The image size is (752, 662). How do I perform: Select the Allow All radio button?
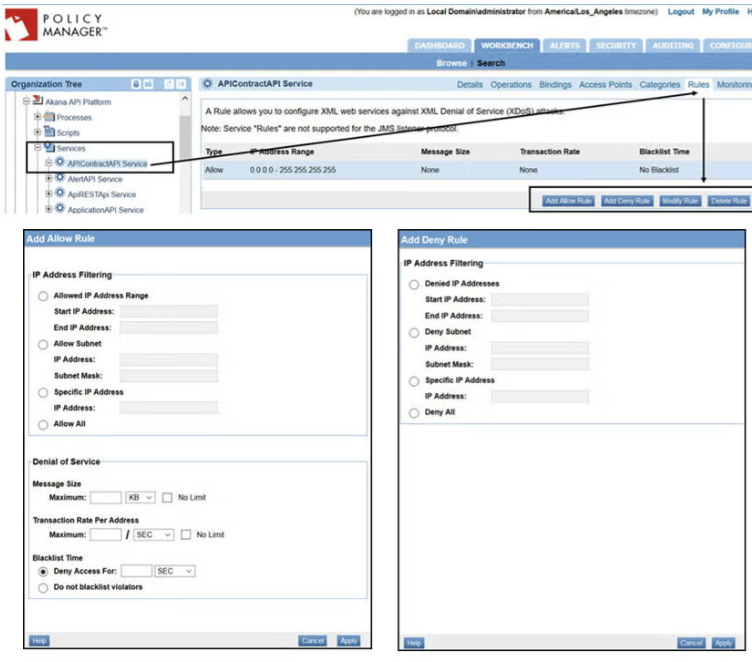pyautogui.click(x=43, y=425)
